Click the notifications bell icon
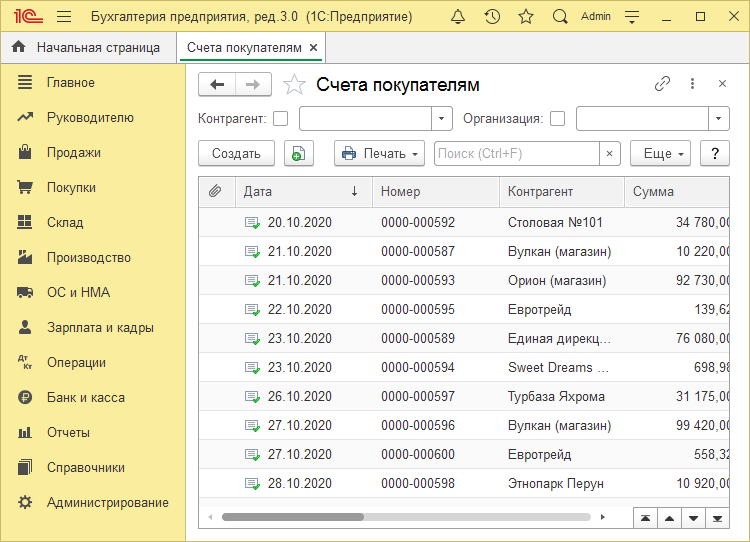Image resolution: width=750 pixels, height=542 pixels. (x=458, y=17)
